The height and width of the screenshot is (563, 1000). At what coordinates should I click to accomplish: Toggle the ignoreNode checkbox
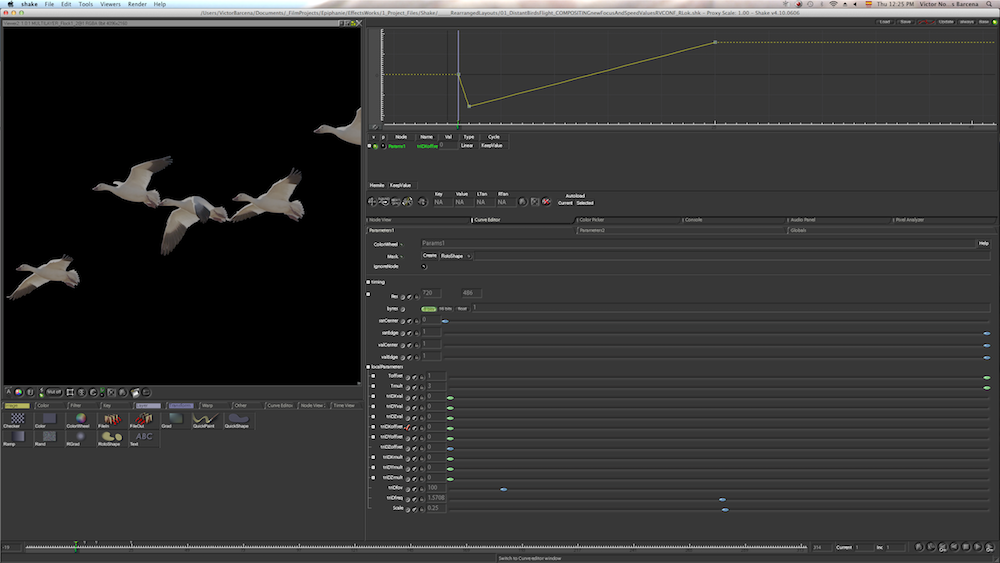[424, 267]
